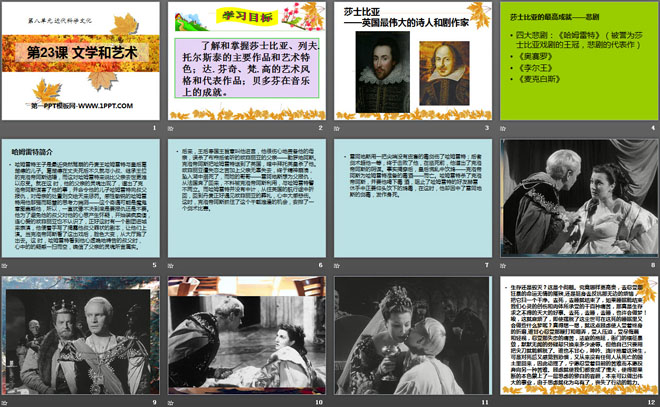Click animation star icon under slide 4
Image resolution: width=660 pixels, height=407 pixels.
click(x=503, y=128)
